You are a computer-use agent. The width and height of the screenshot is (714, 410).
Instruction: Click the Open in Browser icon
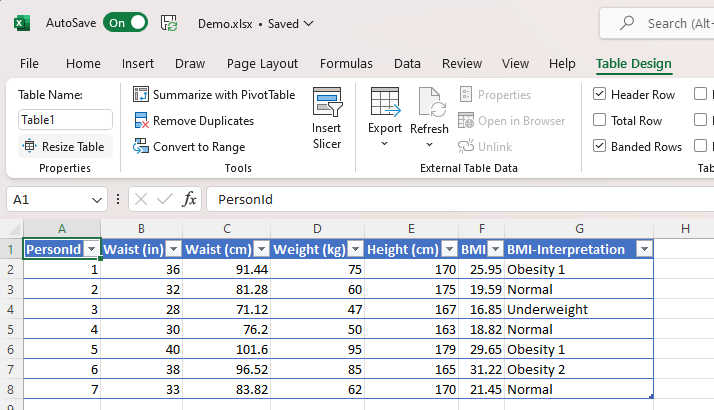(466, 121)
